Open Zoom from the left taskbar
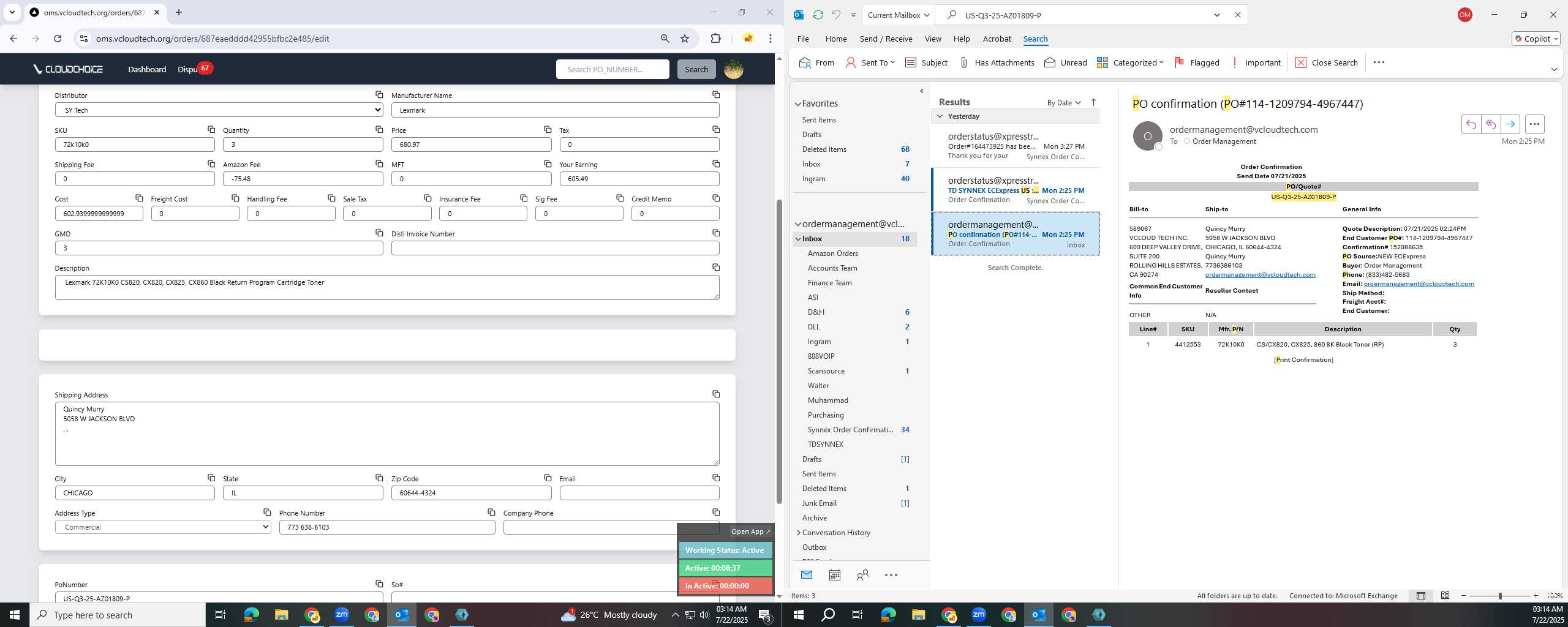1568x627 pixels. pos(342,615)
